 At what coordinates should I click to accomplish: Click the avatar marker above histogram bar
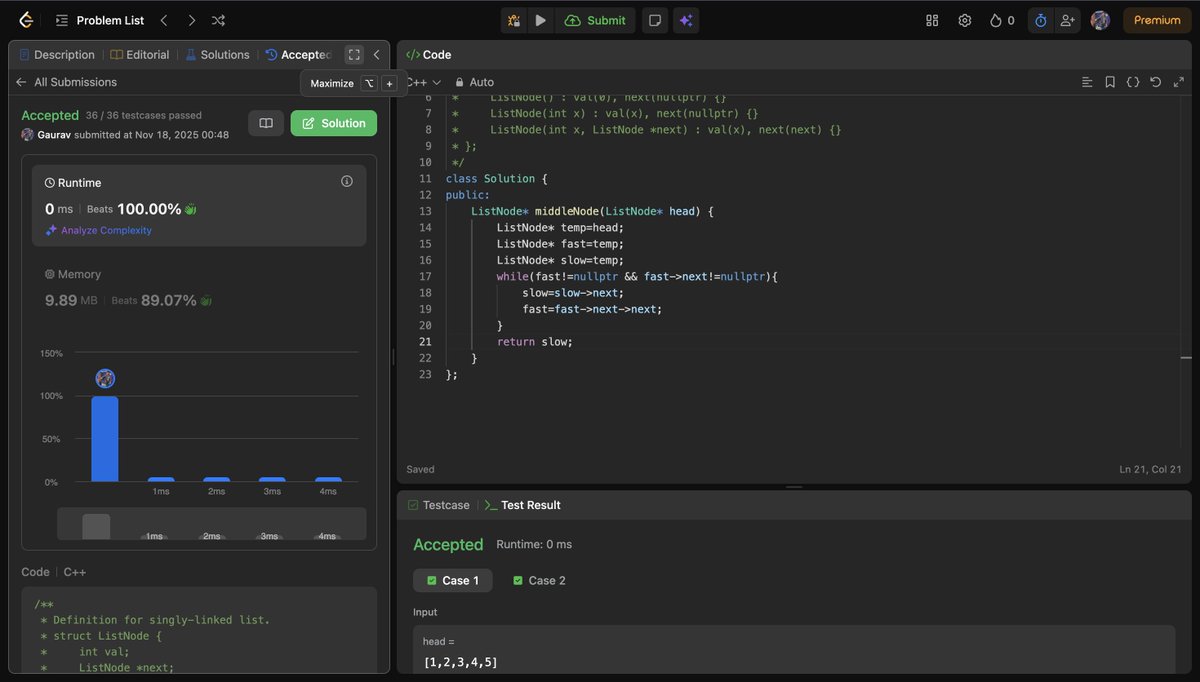click(x=105, y=378)
